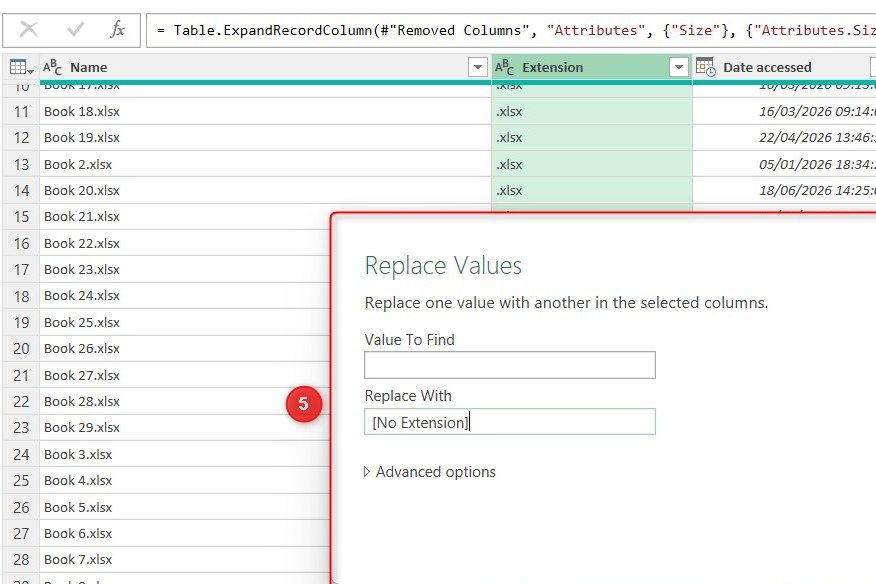Click the Value To Find input field
876x584 pixels.
point(510,365)
